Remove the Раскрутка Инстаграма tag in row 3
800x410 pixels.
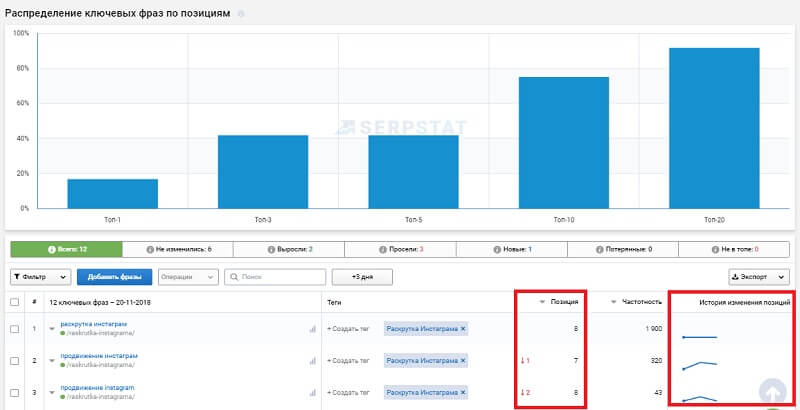pyautogui.click(x=463, y=392)
